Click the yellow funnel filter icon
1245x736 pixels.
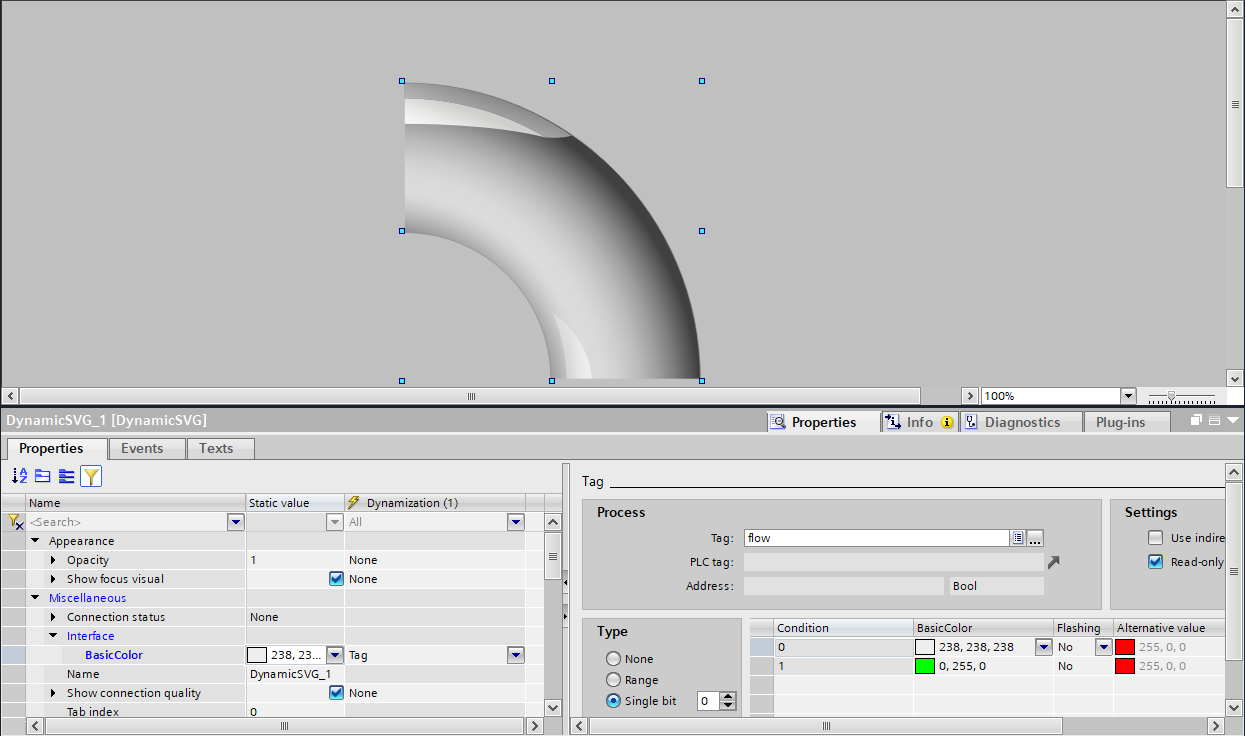(x=91, y=477)
